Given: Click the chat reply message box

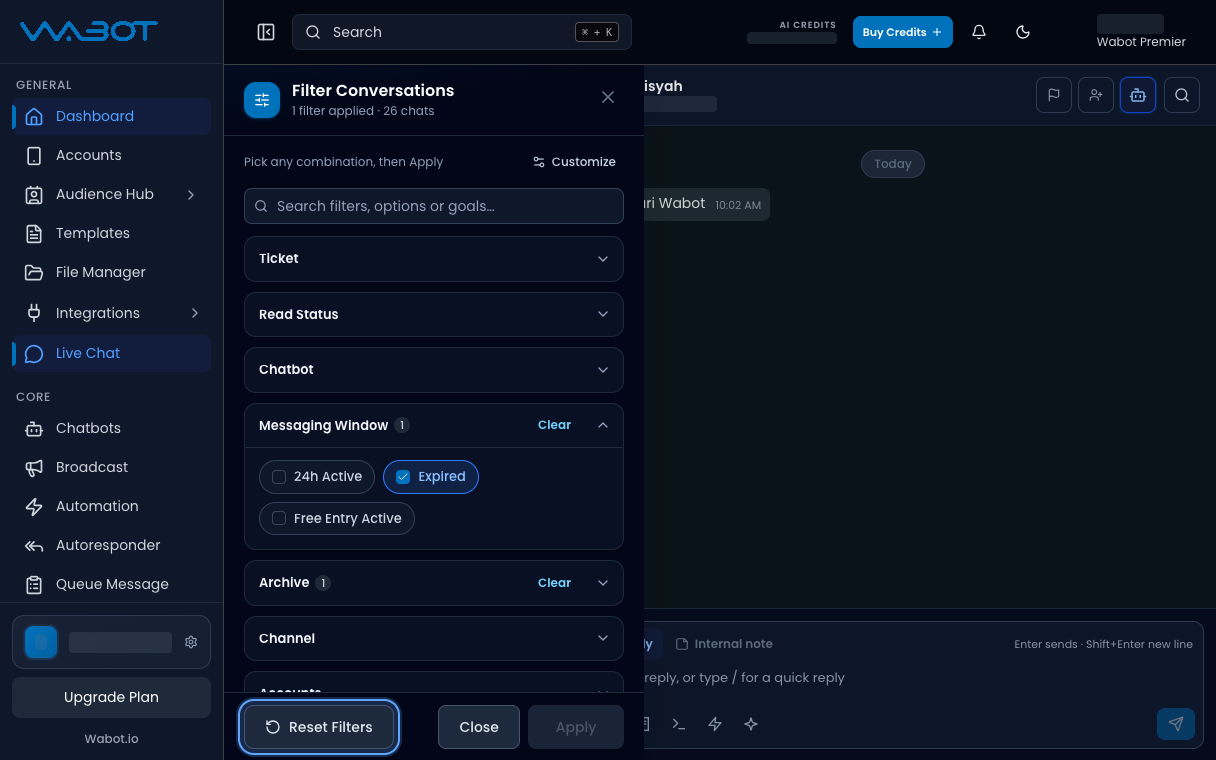Looking at the screenshot, I should 920,678.
